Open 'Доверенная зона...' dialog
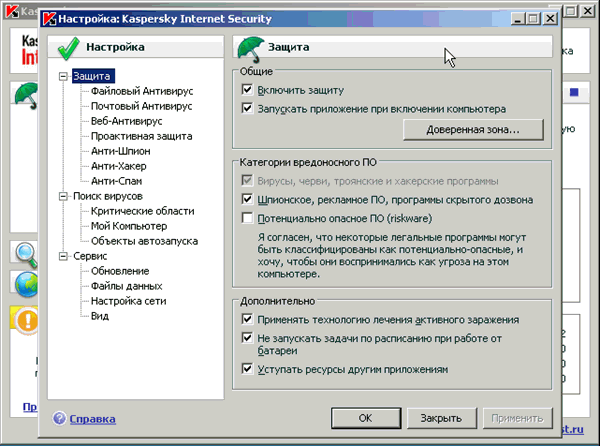Image resolution: width=600 pixels, height=446 pixels. point(473,130)
